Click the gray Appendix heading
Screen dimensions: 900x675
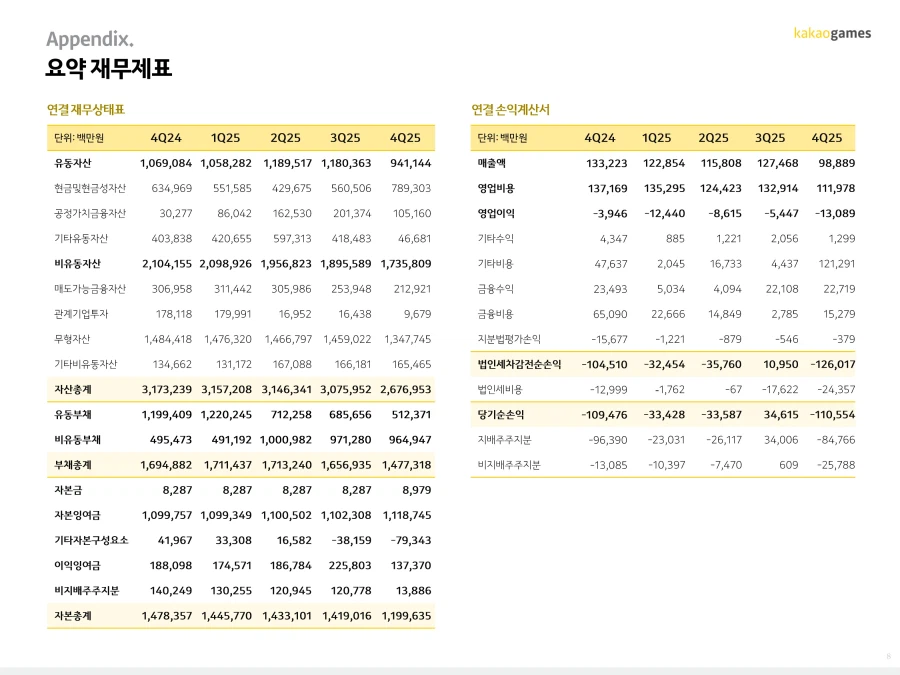[90, 39]
